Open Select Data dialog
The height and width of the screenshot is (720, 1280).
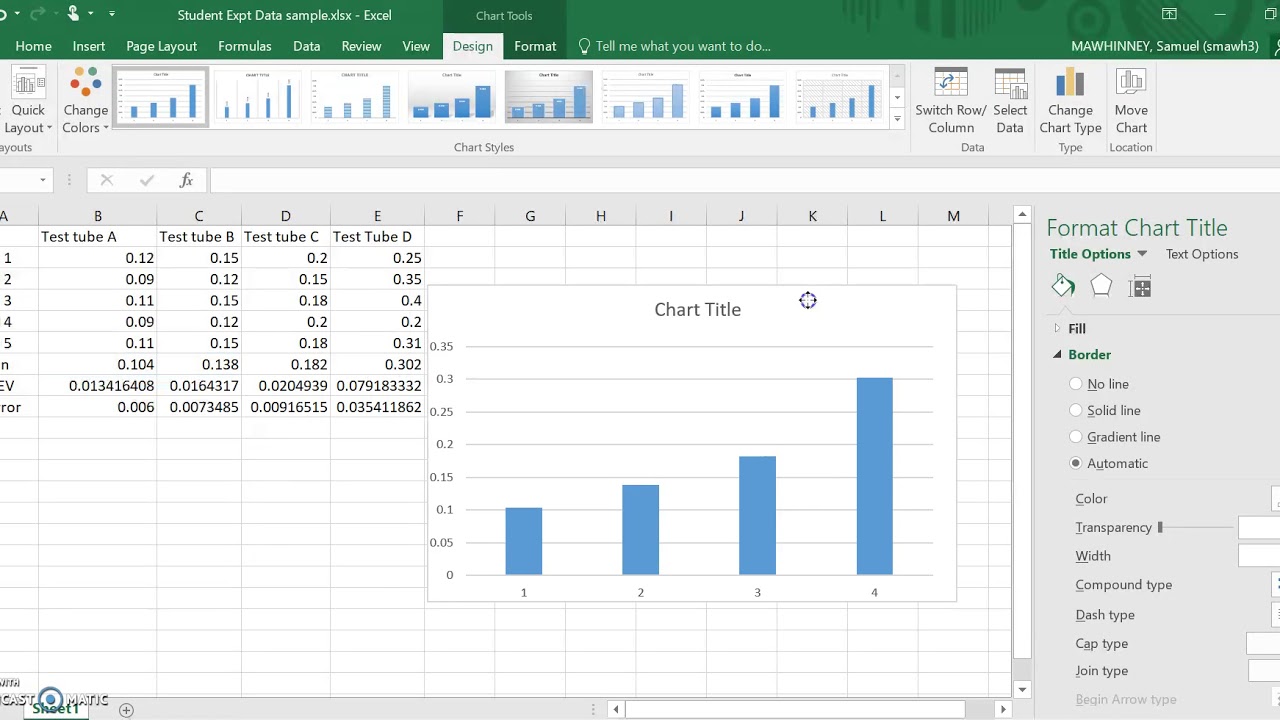coord(1010,100)
